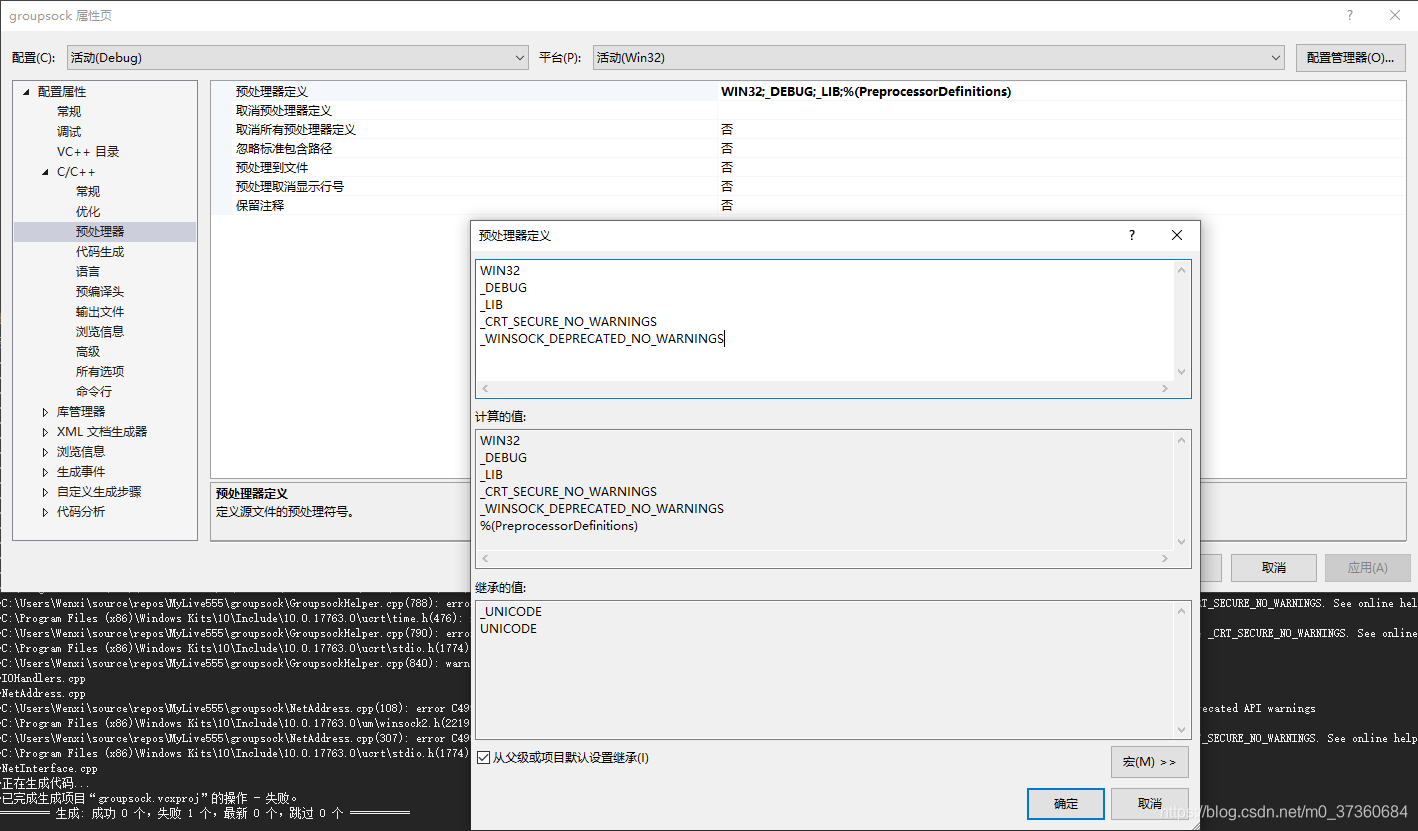Select 调试 in the property tree
The image size is (1418, 831).
click(x=69, y=132)
